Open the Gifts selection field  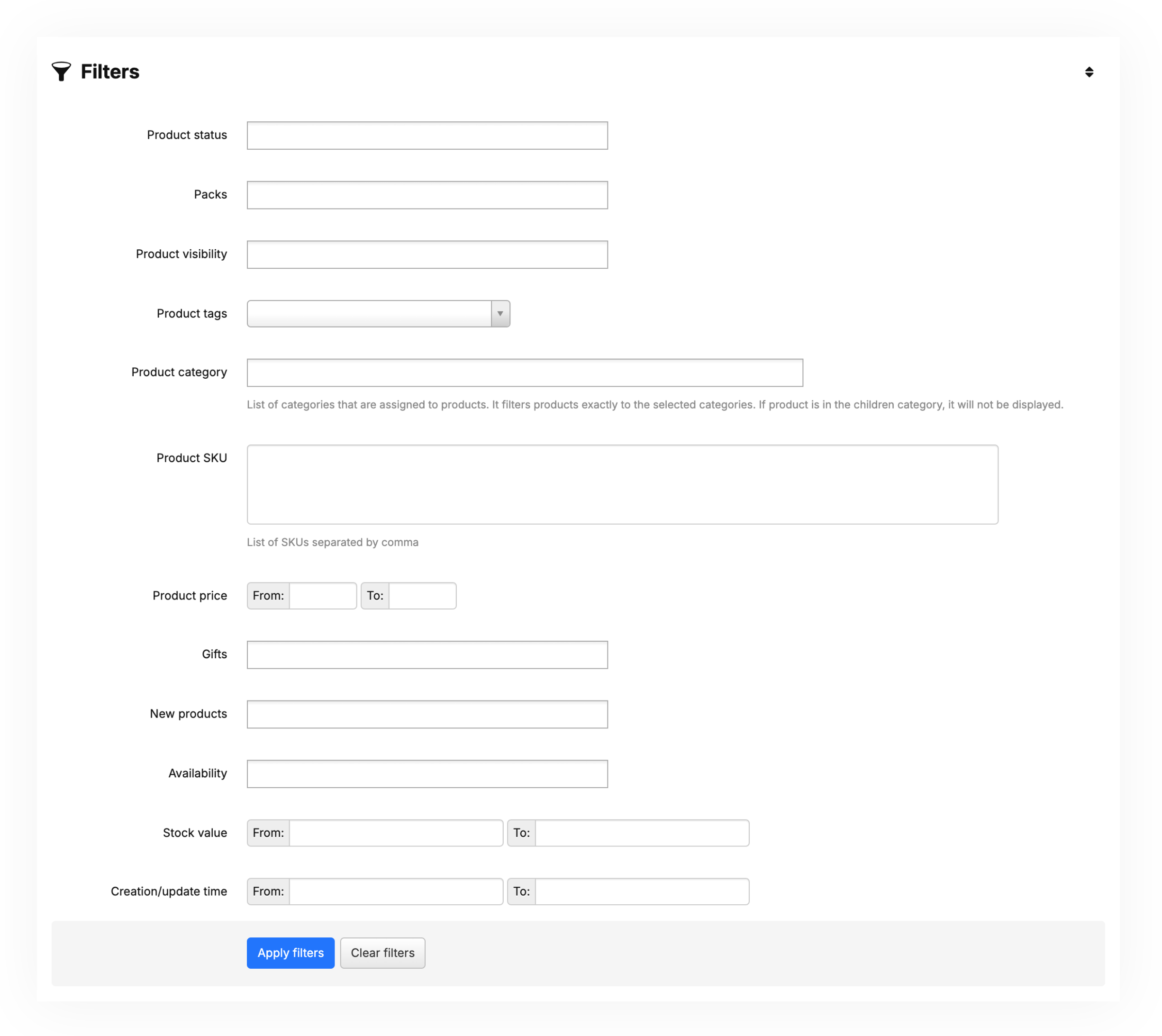click(x=427, y=654)
